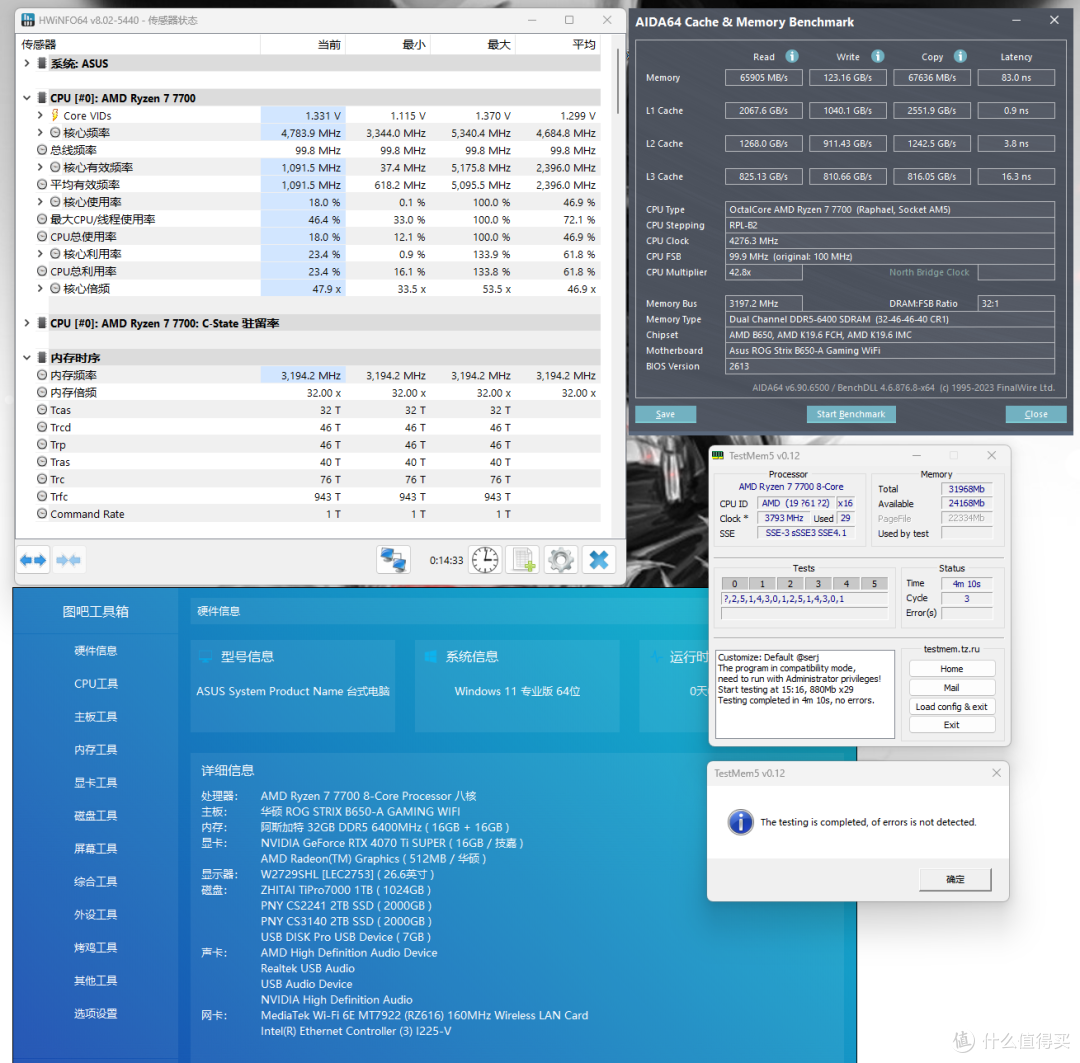Click the info icon next to Copy in AIDA64
1080x1063 pixels.
point(960,56)
